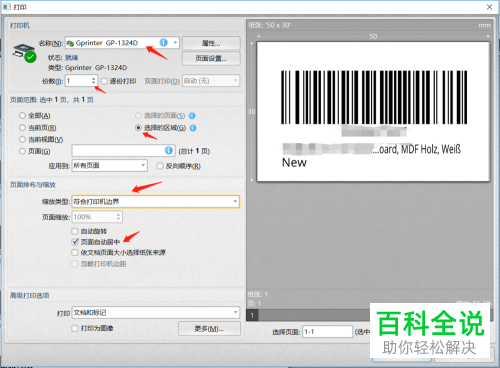The image size is (500, 368).
Task: Select the 当前页 current page radio button
Action: tap(22, 128)
